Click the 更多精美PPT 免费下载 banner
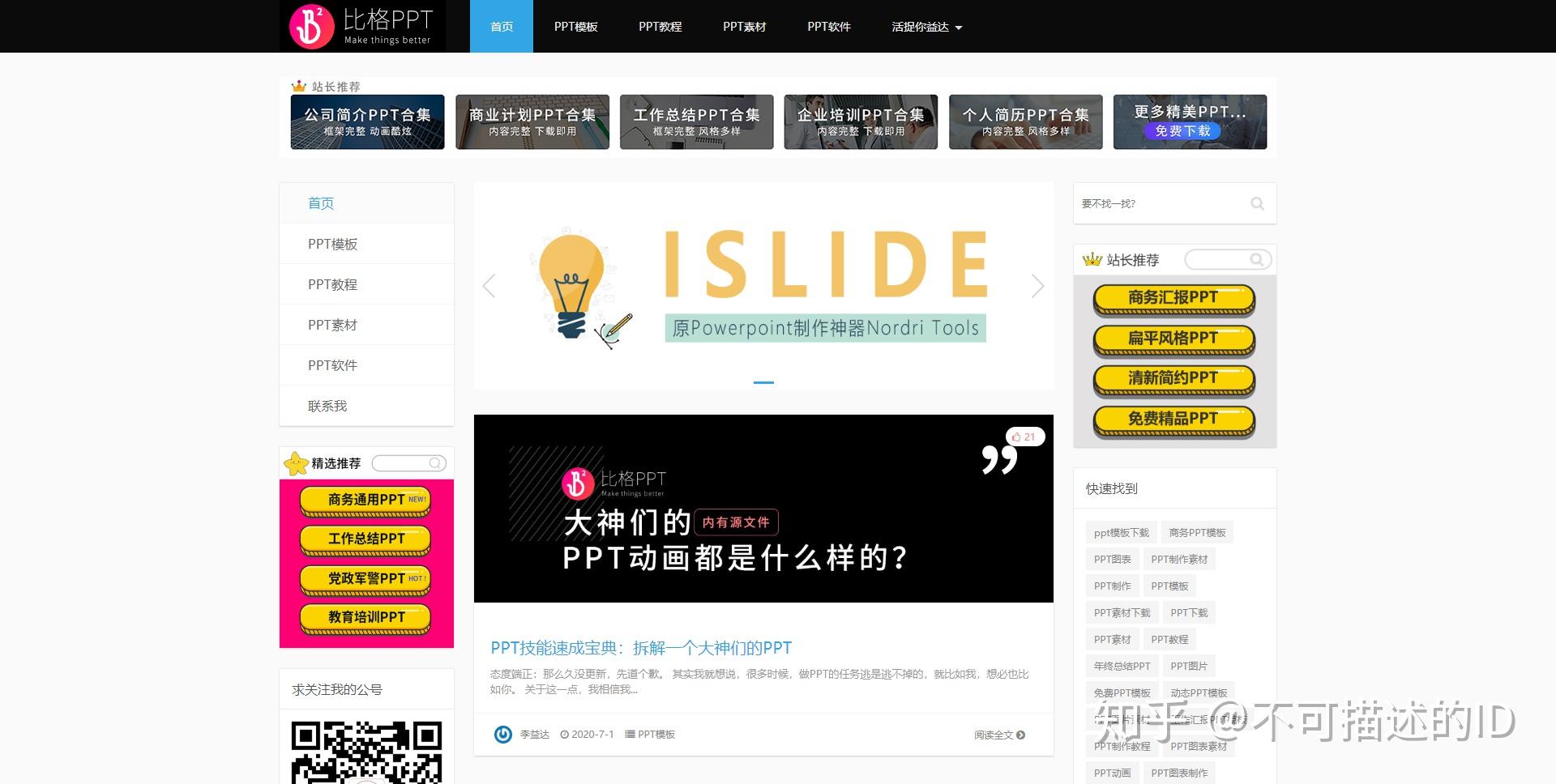1556x784 pixels. pyautogui.click(x=1190, y=122)
